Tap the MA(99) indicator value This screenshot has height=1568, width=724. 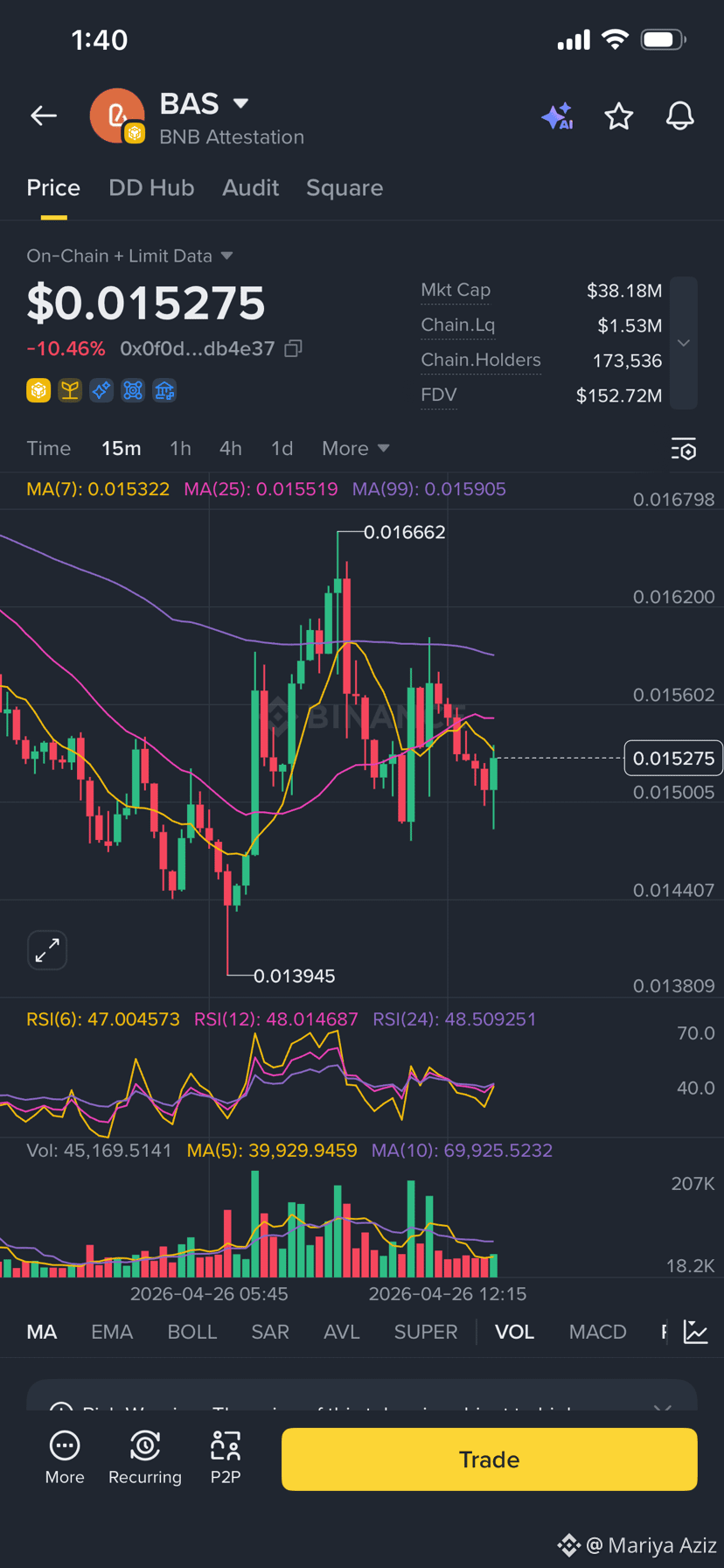click(429, 489)
